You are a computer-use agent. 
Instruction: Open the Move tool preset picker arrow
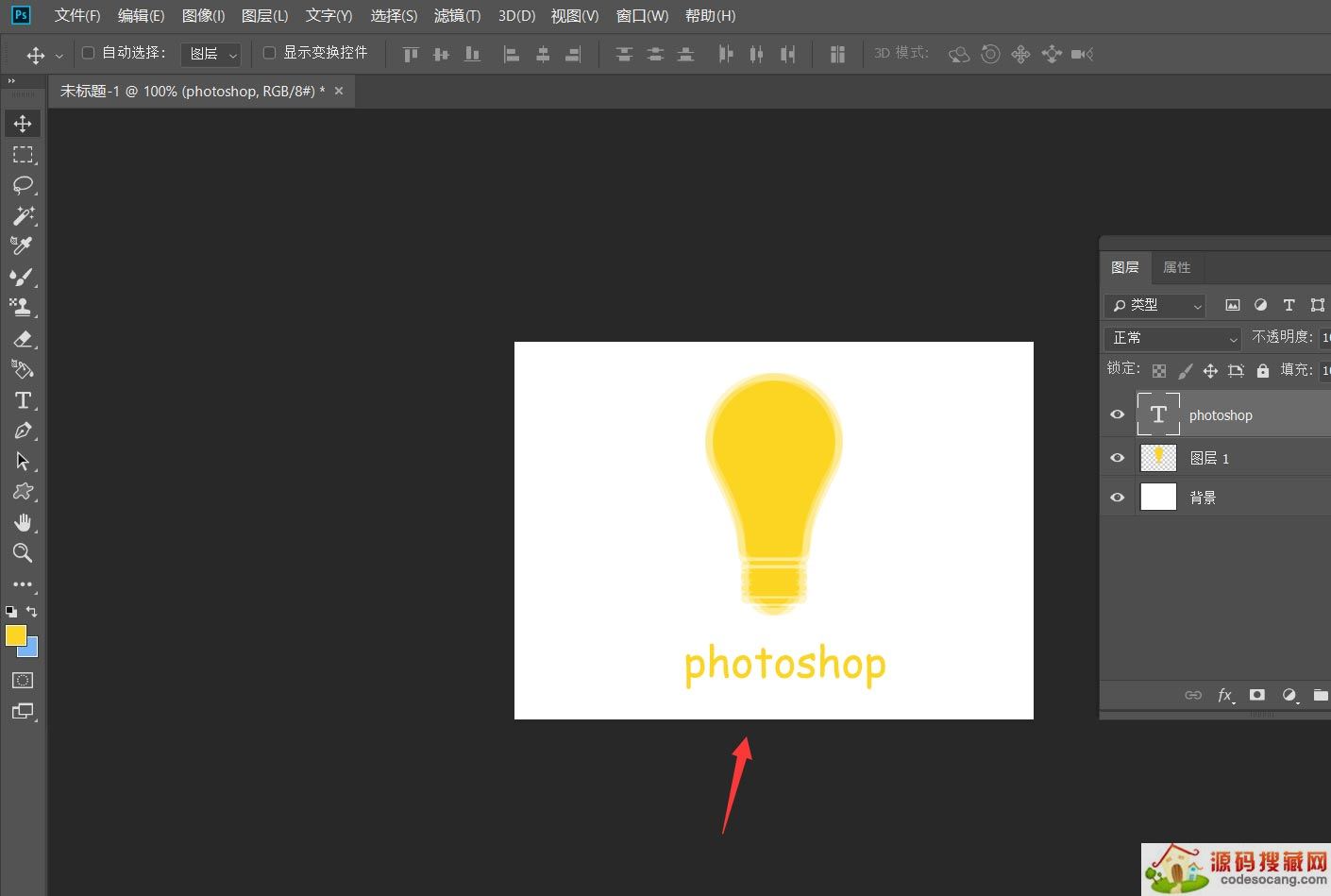pos(59,56)
